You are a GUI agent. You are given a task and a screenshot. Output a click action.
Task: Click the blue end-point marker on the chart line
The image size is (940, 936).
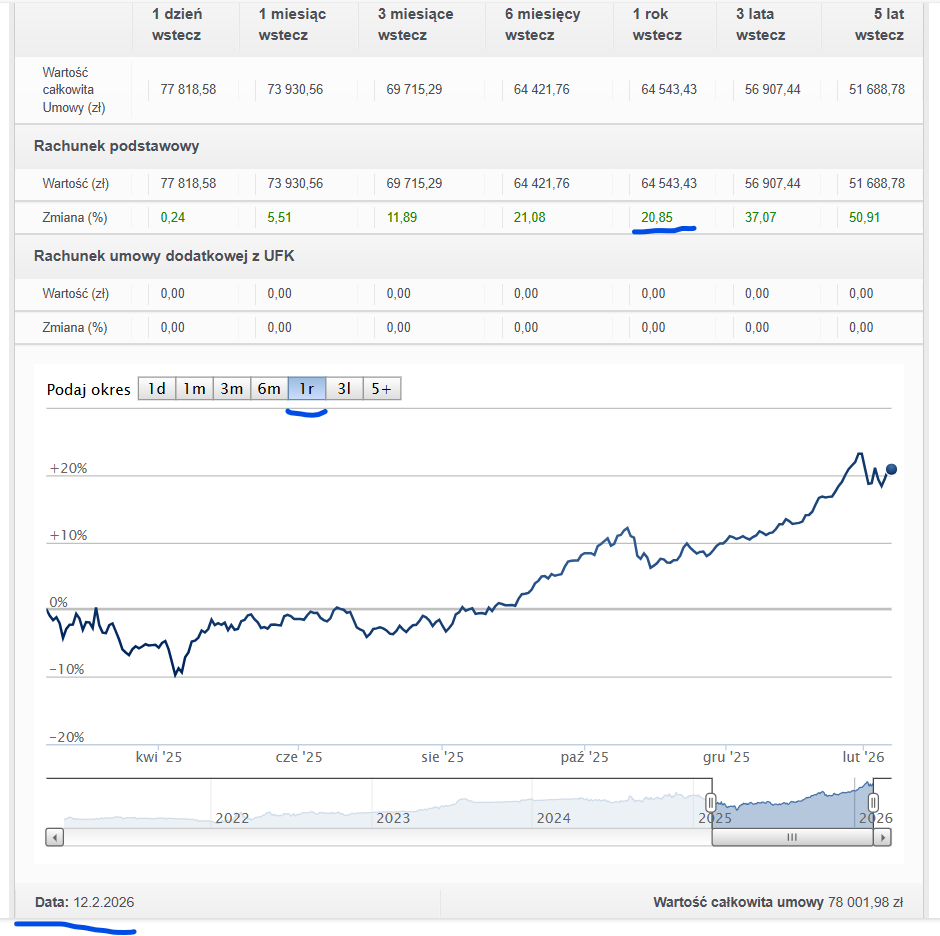(x=891, y=469)
